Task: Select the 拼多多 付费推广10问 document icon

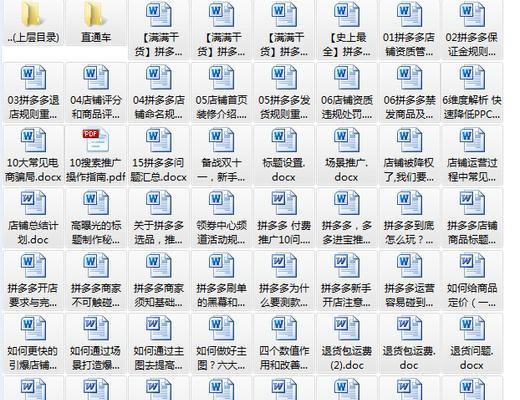Action: point(284,203)
